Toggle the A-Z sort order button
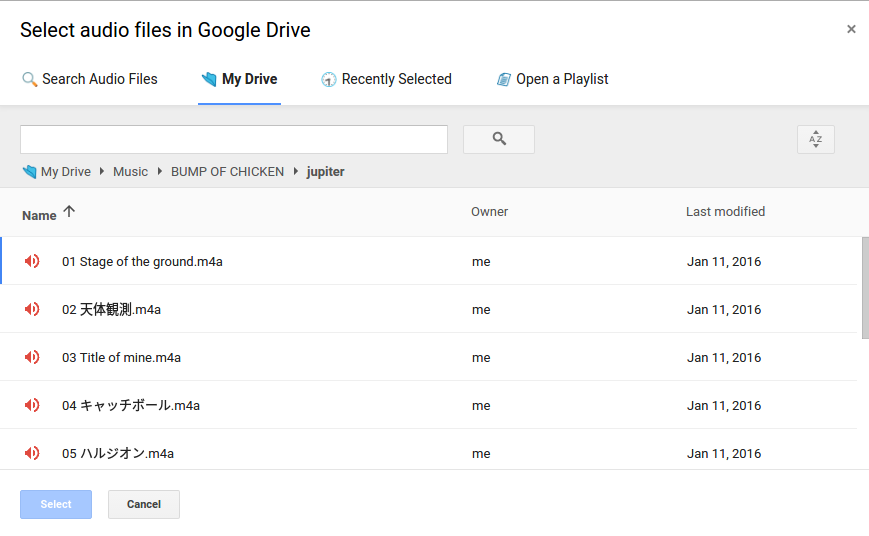The width and height of the screenshot is (869, 536). (x=816, y=139)
